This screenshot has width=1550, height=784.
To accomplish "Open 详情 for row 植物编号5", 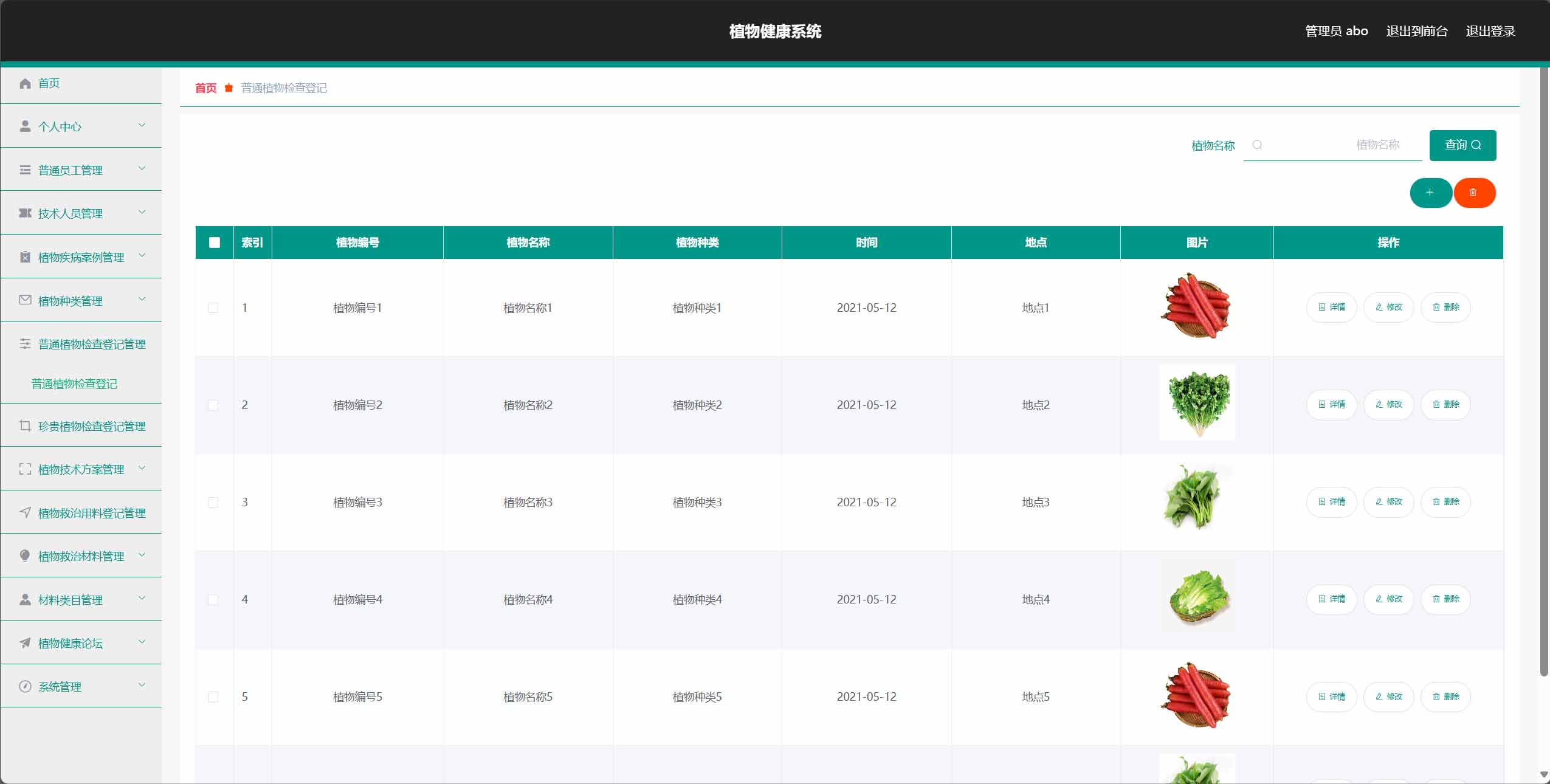I will (1331, 696).
